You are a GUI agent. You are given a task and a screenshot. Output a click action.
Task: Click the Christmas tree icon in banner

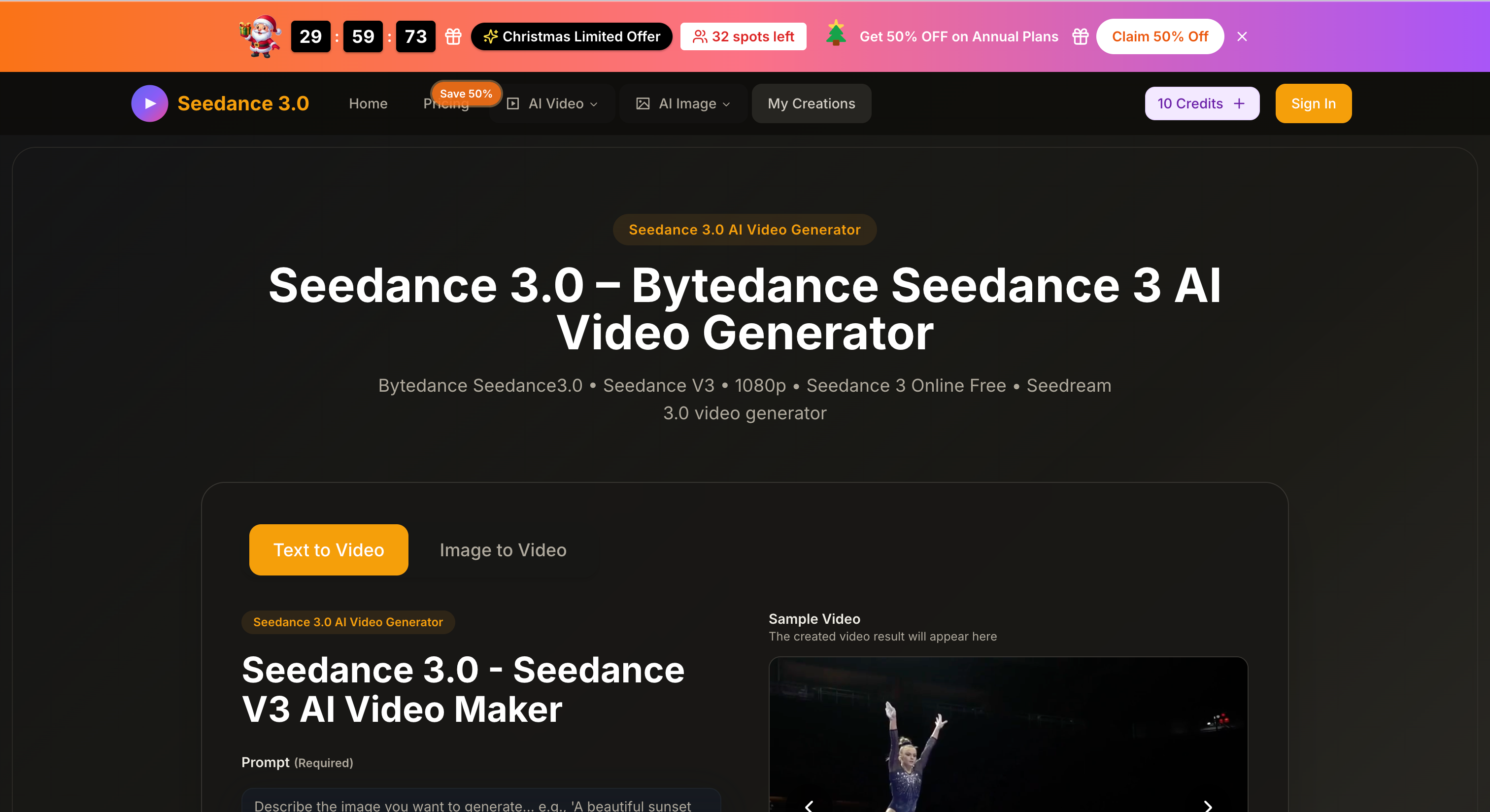pos(836,34)
